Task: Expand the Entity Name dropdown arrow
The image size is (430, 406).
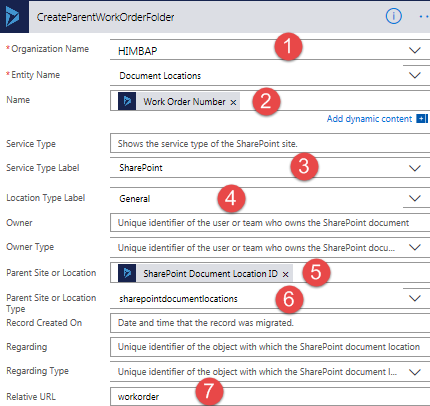Action: pyautogui.click(x=415, y=75)
